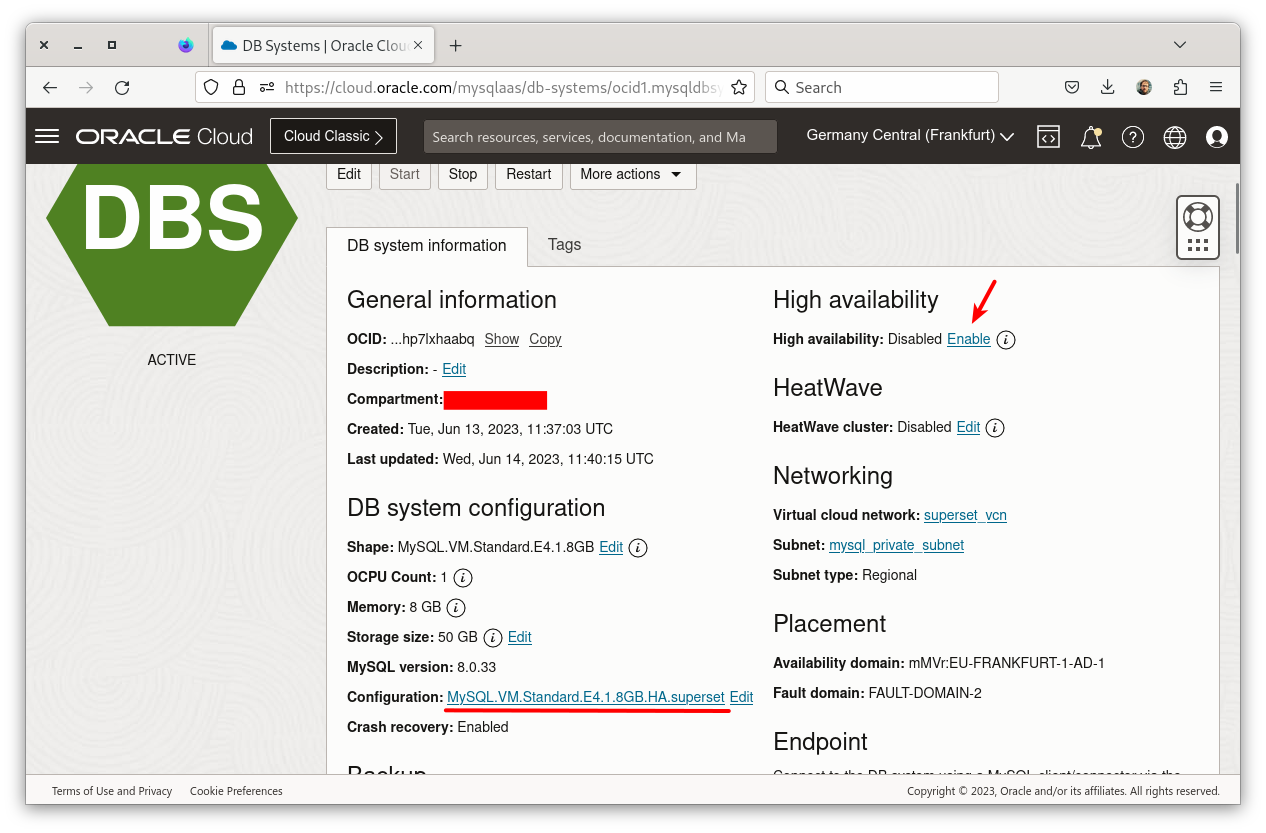Image resolution: width=1266 pixels, height=833 pixels.
Task: Focus the Oracle Cloud resource search field
Action: (x=600, y=137)
